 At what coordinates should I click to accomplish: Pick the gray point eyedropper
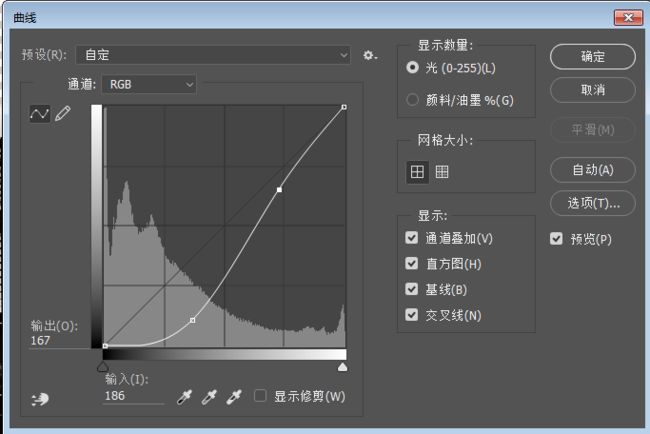point(209,397)
